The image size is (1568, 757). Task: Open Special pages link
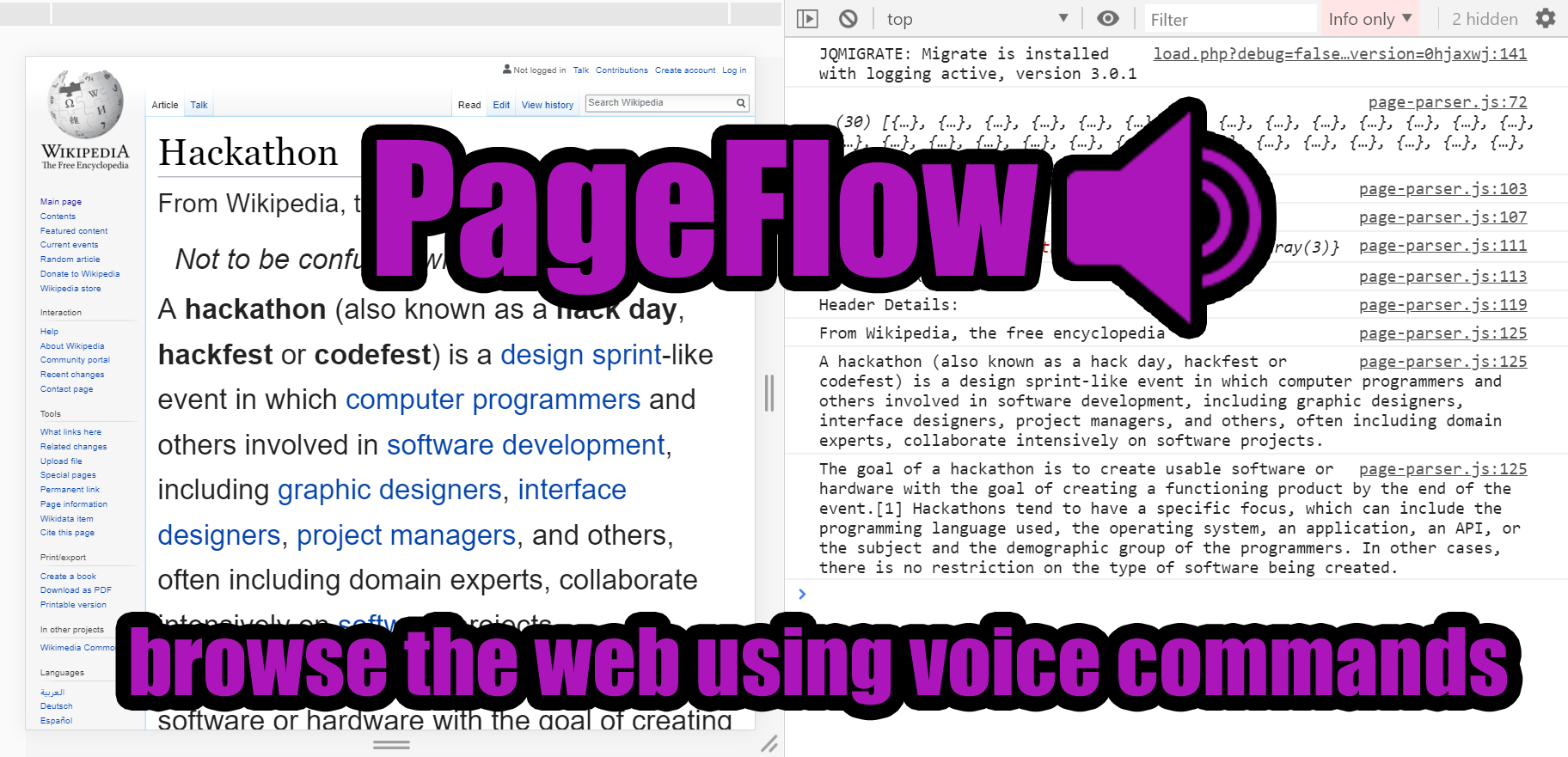click(x=68, y=475)
